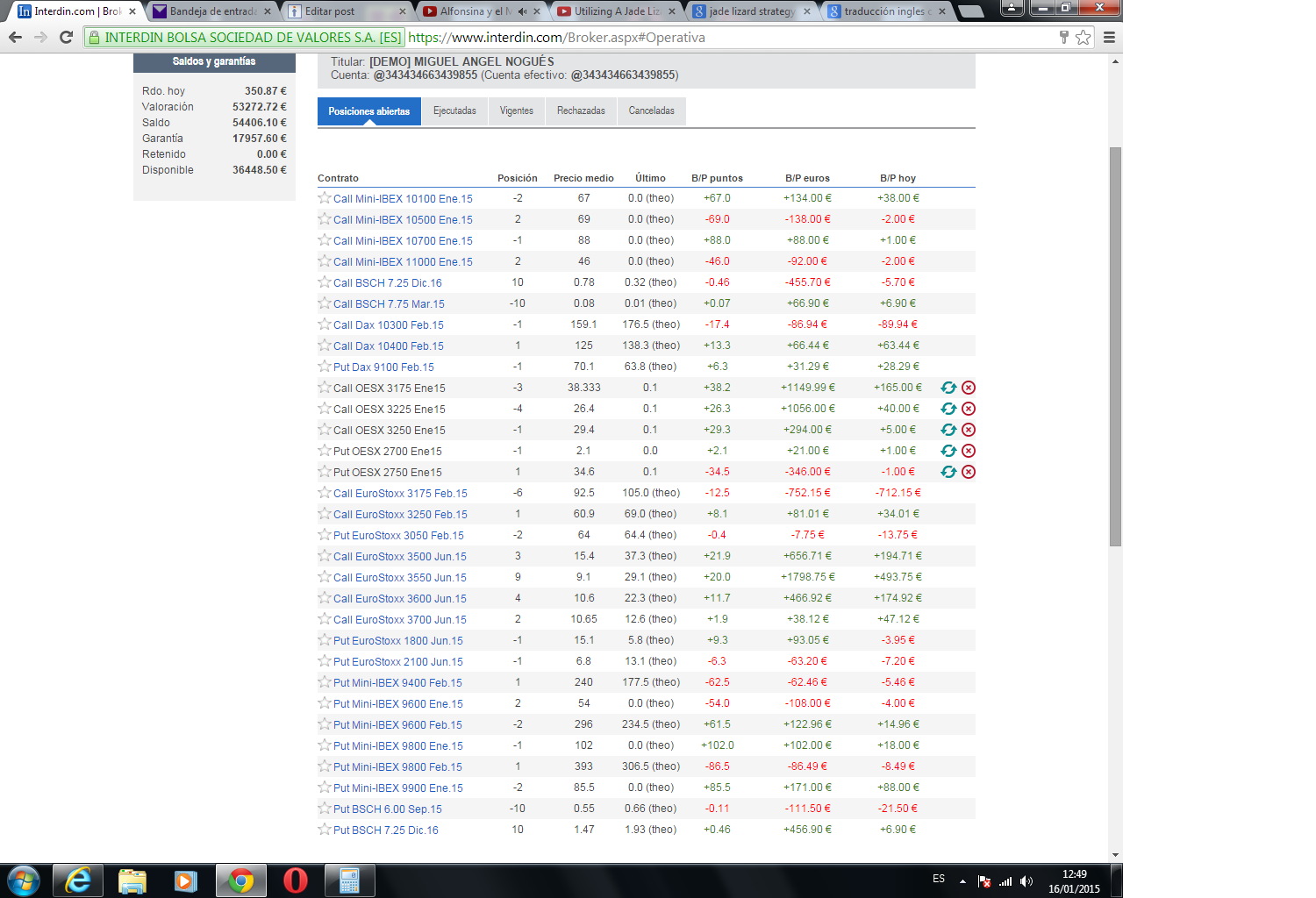Click the red cancel icon for Put OESX 2750 Ene15
1316x898 pixels.
tap(969, 472)
